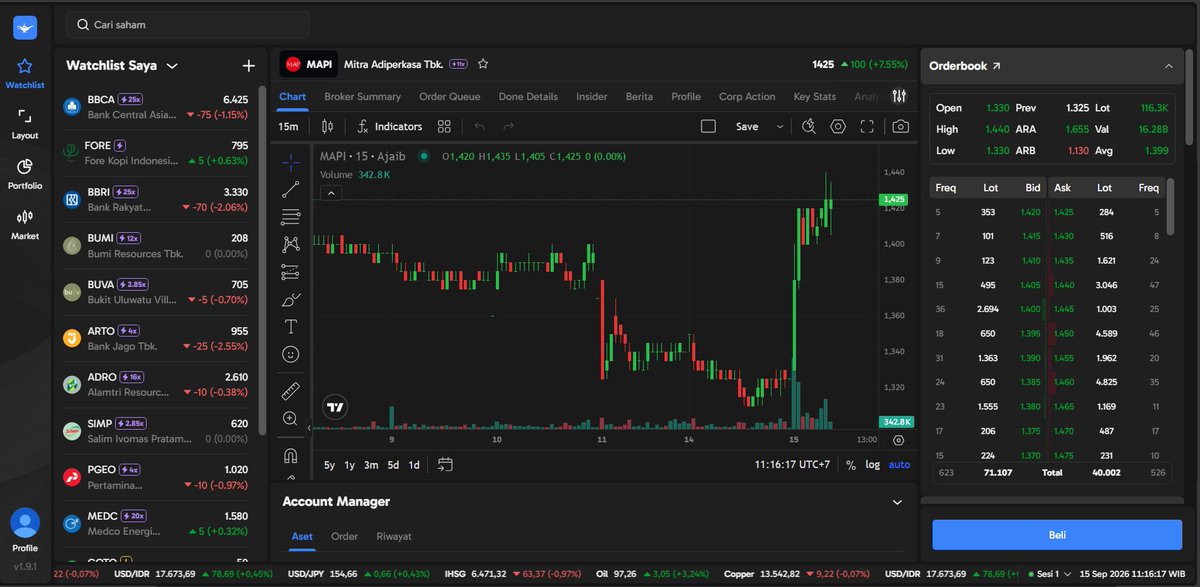This screenshot has height=587, width=1200.
Task: Select the trend line drawing tool
Action: [291, 189]
